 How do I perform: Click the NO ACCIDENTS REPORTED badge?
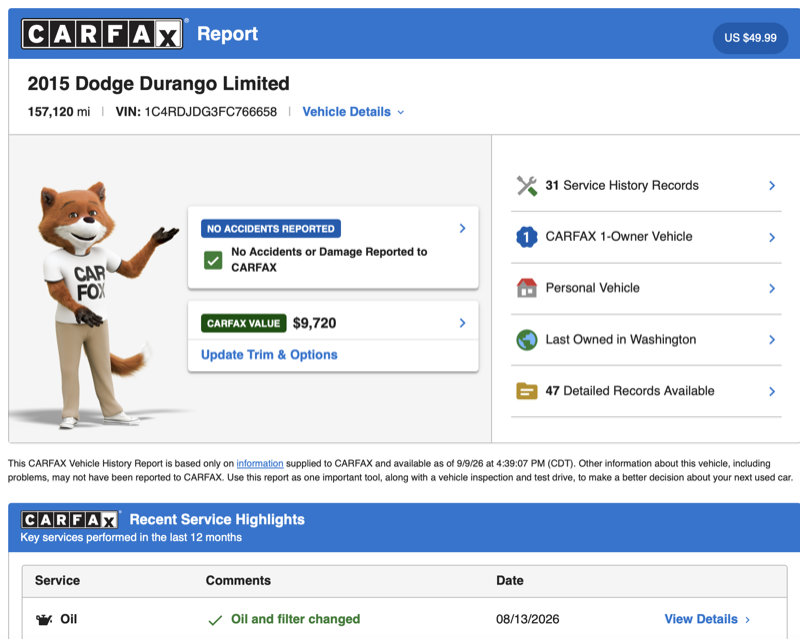[x=271, y=229]
